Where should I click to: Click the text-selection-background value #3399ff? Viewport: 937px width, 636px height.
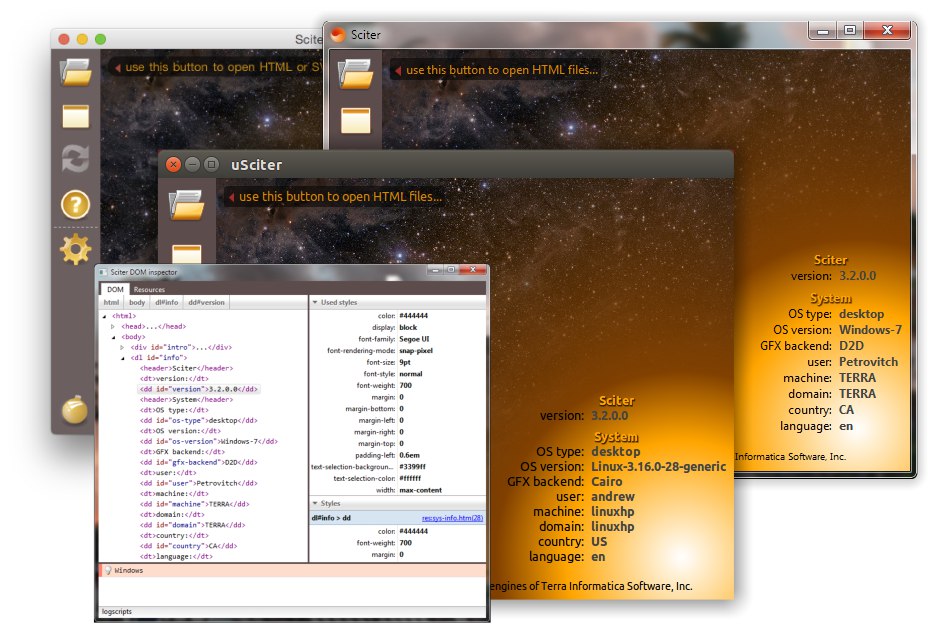pyautogui.click(x=412, y=467)
